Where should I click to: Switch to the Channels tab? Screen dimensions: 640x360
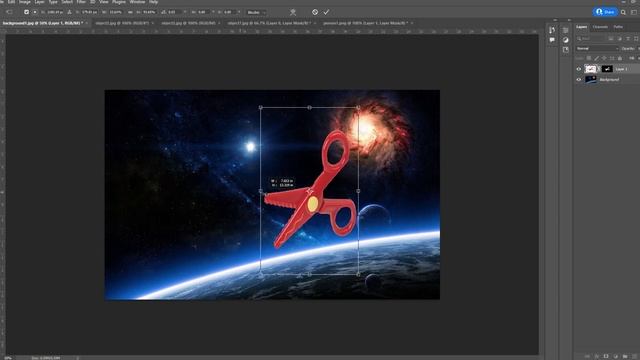click(x=600, y=27)
